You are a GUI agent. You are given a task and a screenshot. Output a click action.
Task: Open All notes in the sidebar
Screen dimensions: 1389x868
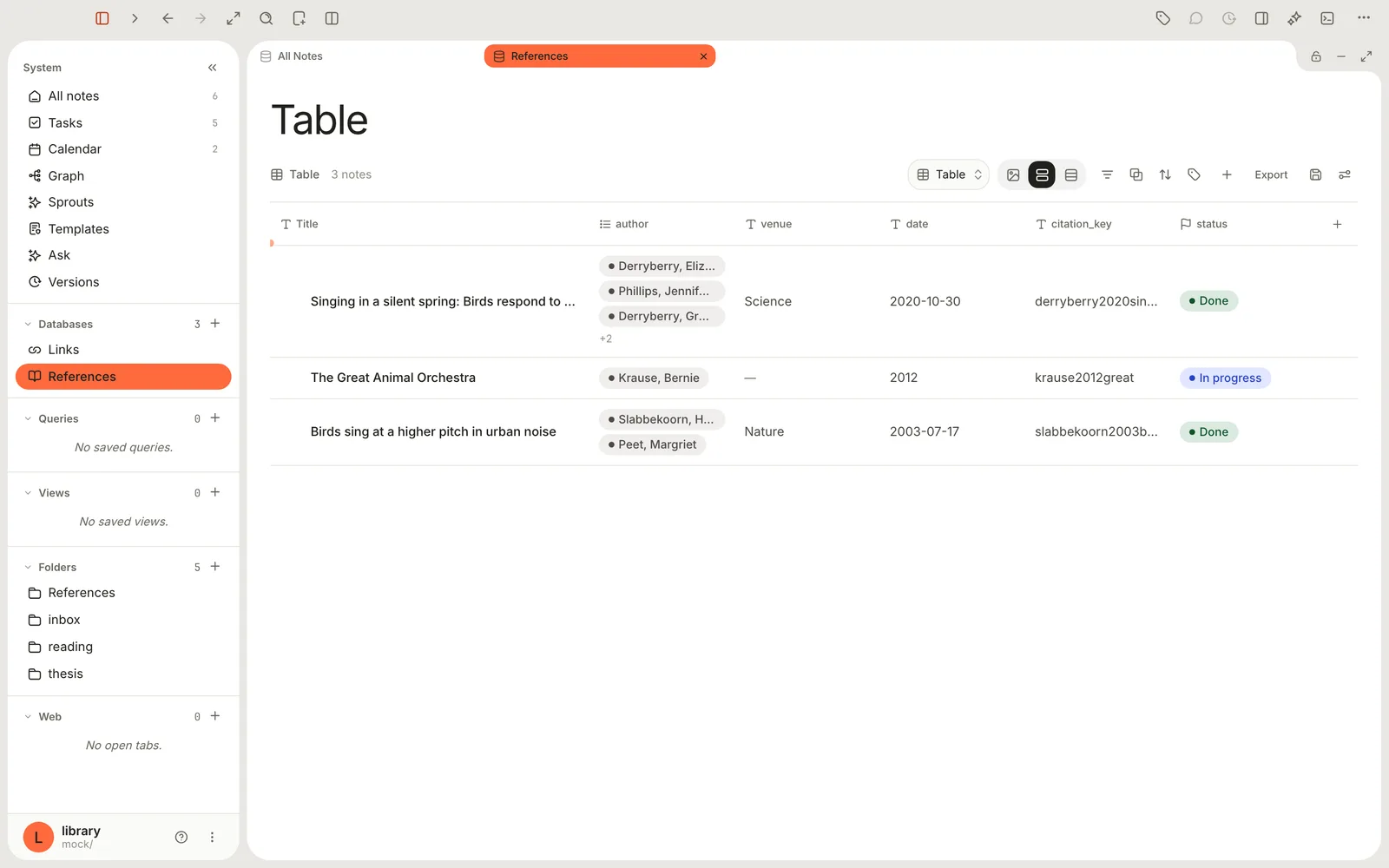pos(123,96)
